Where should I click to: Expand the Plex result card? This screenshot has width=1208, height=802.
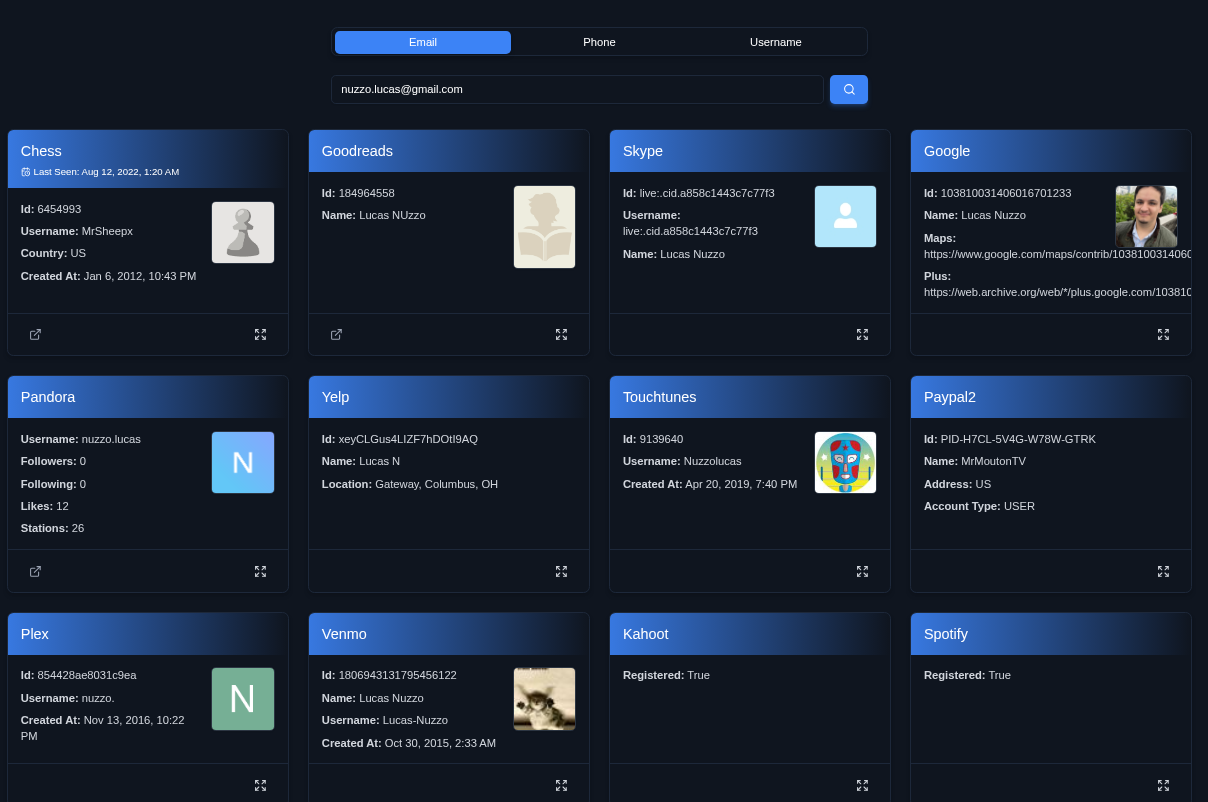260,785
